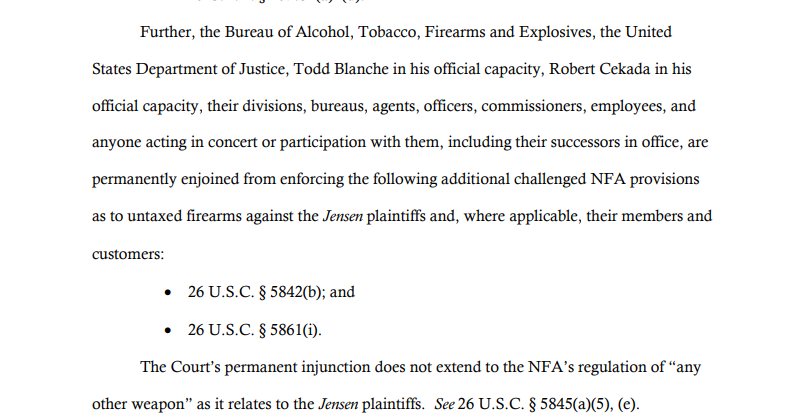This screenshot has width=811, height=417.
Task: Click the words "States Department of Justice"
Action: click(x=190, y=69)
